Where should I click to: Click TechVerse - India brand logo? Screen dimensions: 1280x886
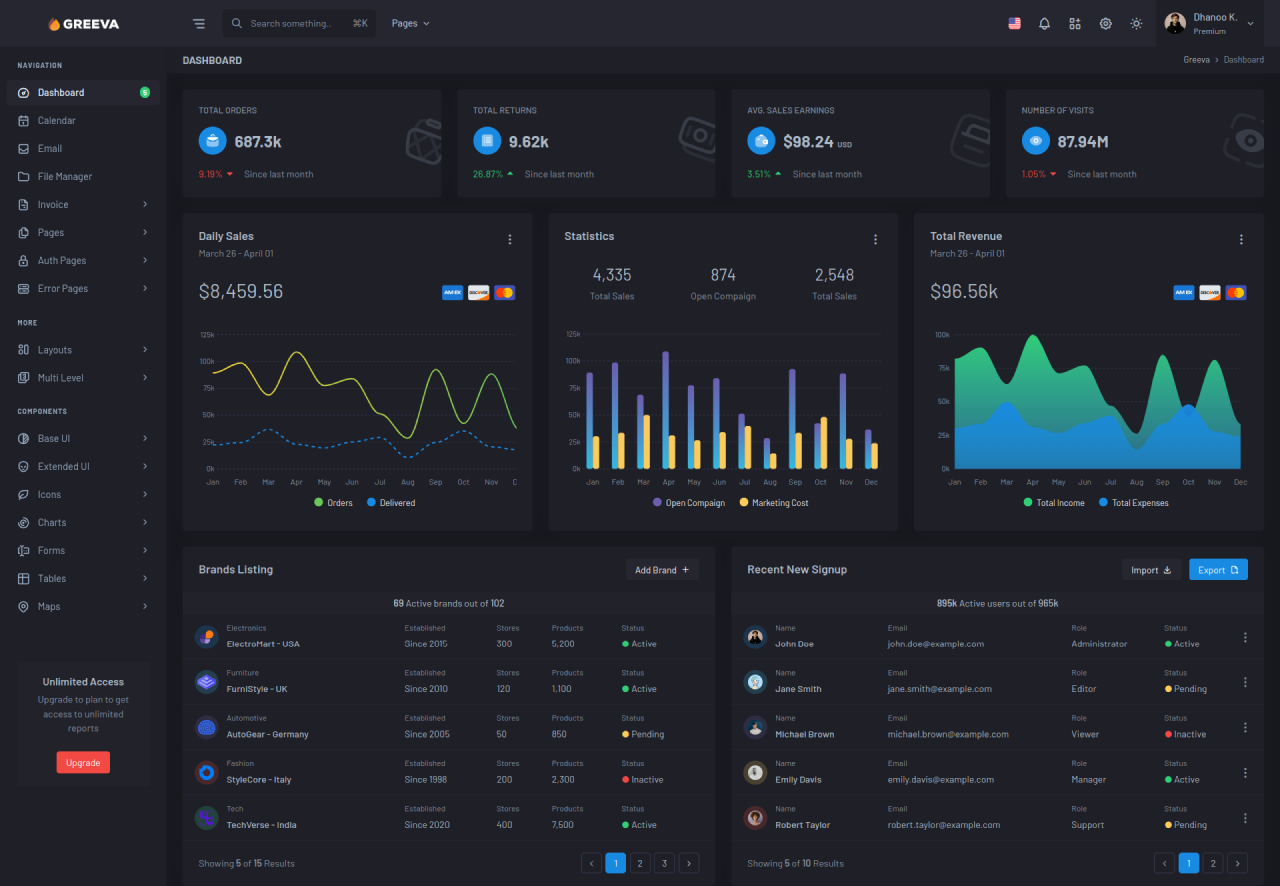pos(207,817)
